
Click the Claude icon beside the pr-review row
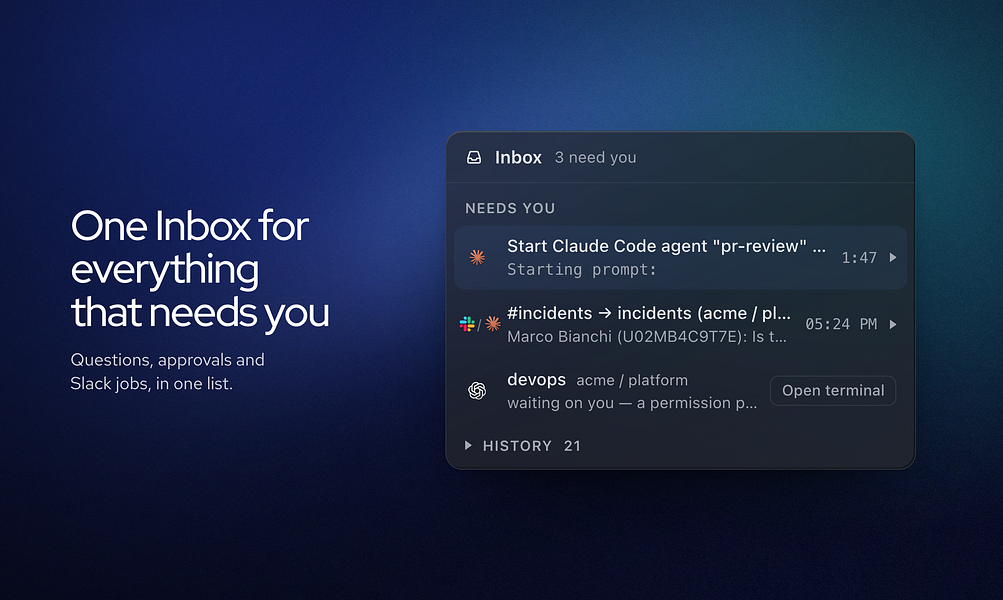click(x=477, y=257)
